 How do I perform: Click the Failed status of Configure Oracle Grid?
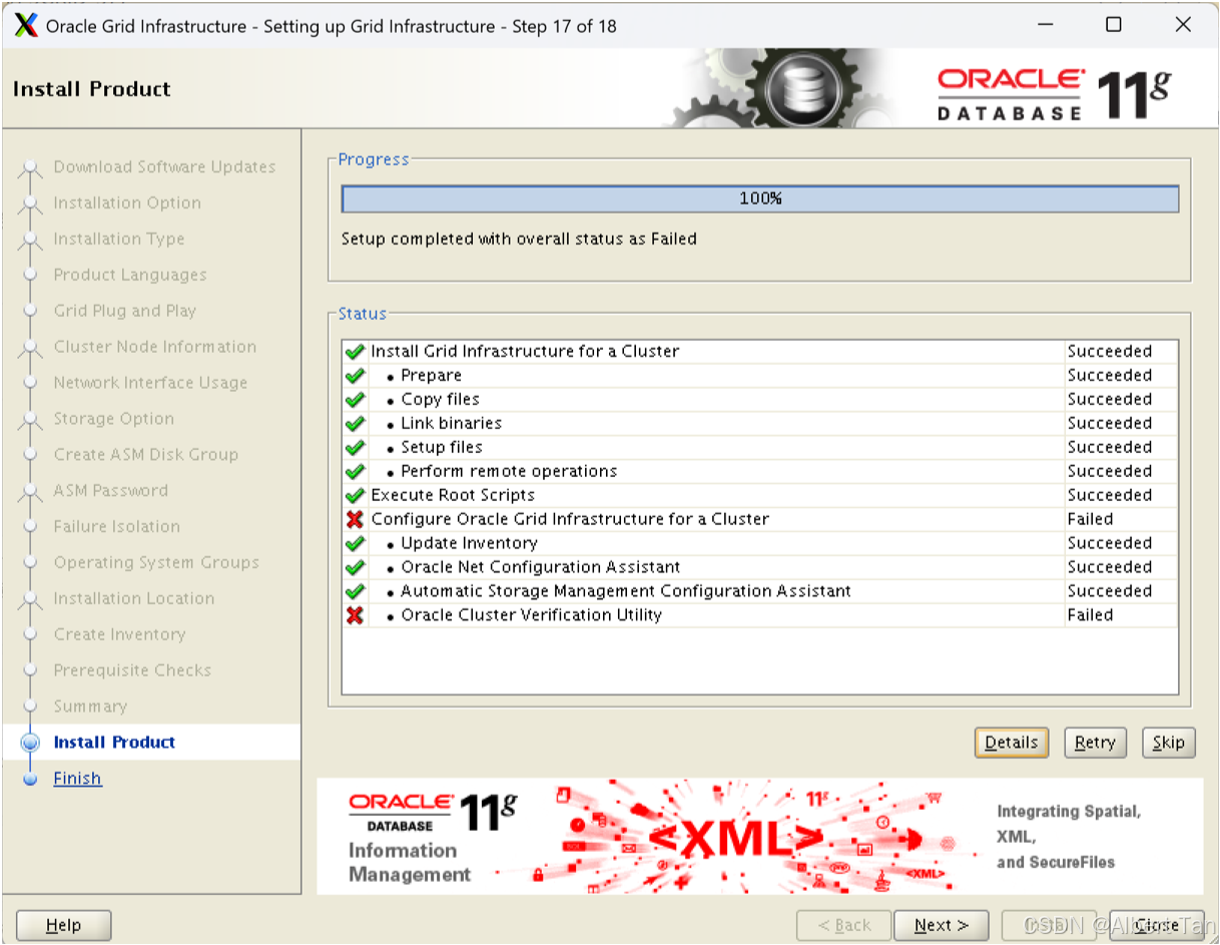(1090, 519)
